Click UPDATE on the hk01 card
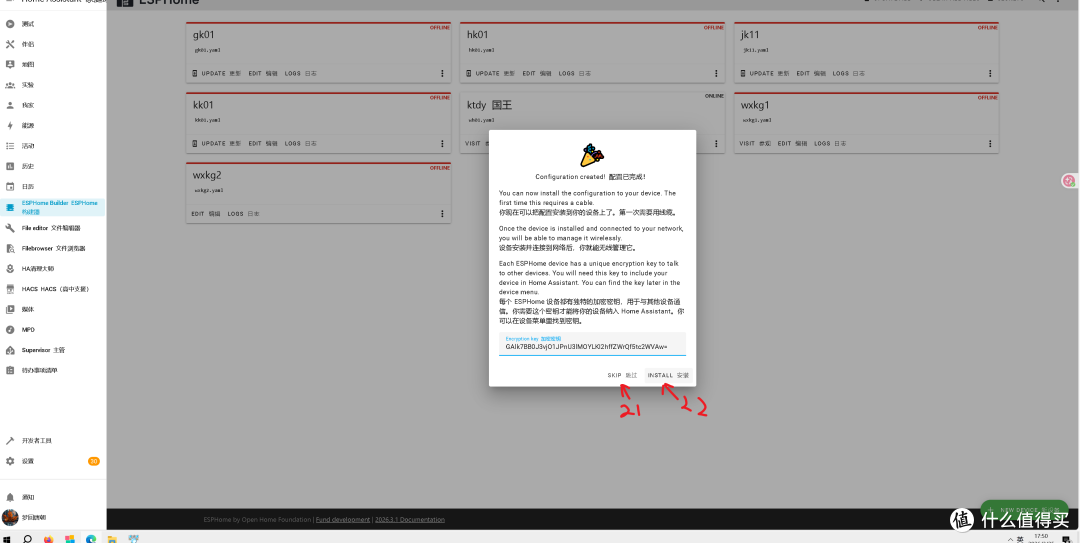The height and width of the screenshot is (543, 1080). (x=495, y=73)
